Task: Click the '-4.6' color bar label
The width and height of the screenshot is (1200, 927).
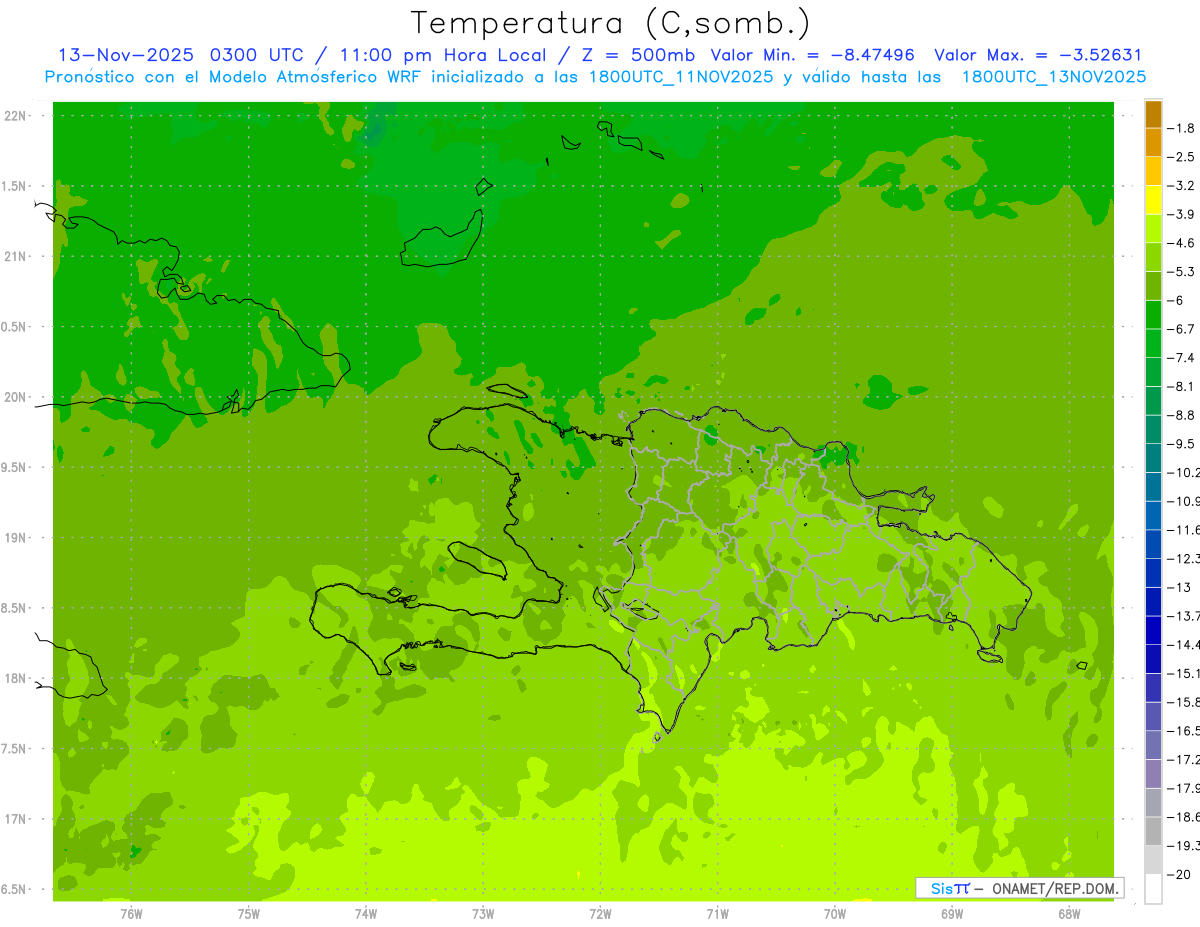Action: pos(1182,243)
